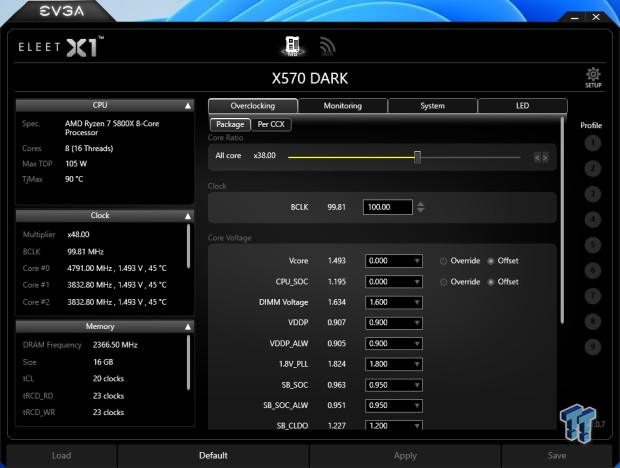Click the BCLK stepper arrows
620x468 pixels.
pos(421,207)
